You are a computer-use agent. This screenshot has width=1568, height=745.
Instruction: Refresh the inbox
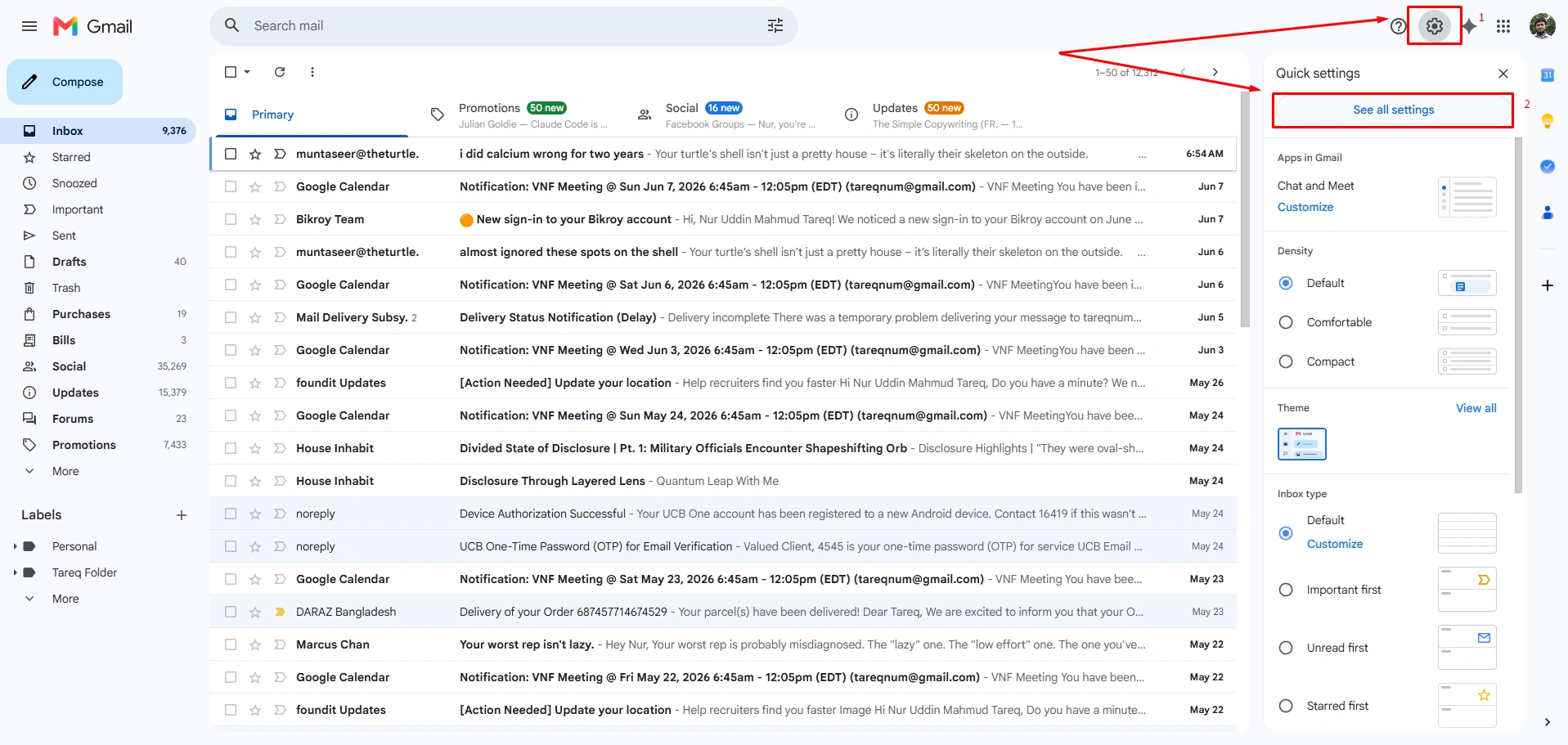(280, 72)
